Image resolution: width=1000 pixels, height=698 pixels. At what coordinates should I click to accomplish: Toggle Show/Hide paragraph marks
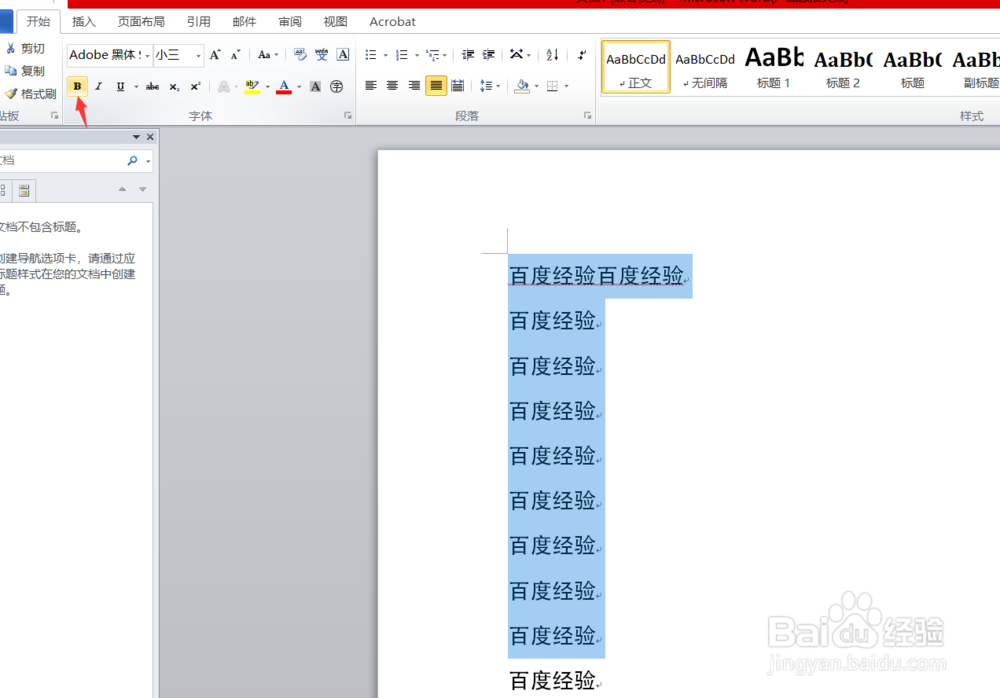click(582, 55)
